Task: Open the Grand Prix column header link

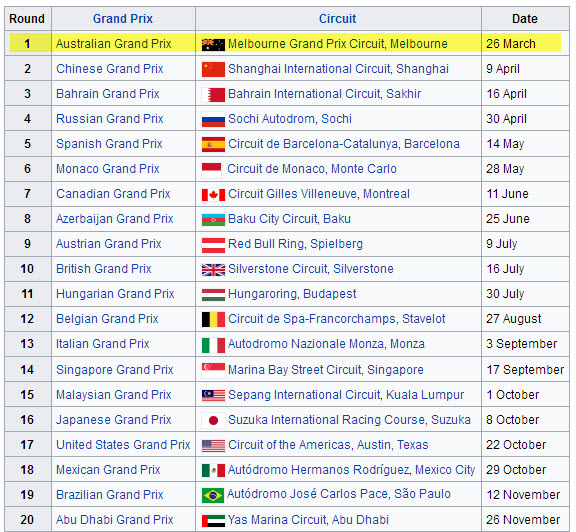Action: tap(123, 19)
